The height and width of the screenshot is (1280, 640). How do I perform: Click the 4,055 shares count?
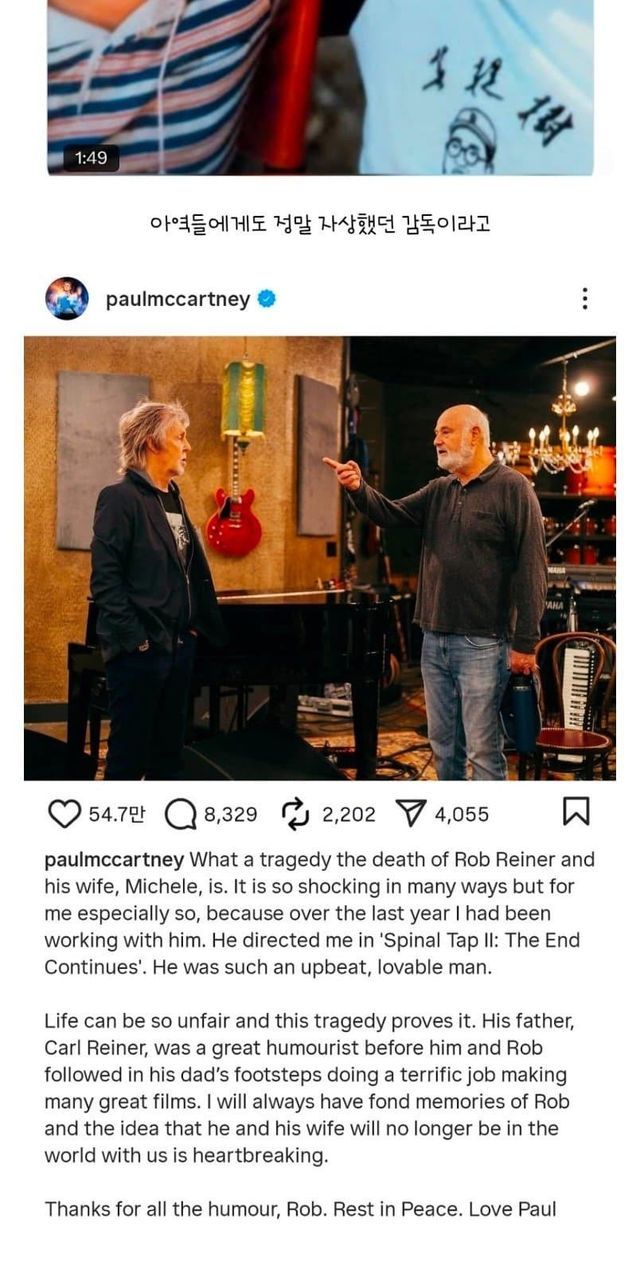462,814
